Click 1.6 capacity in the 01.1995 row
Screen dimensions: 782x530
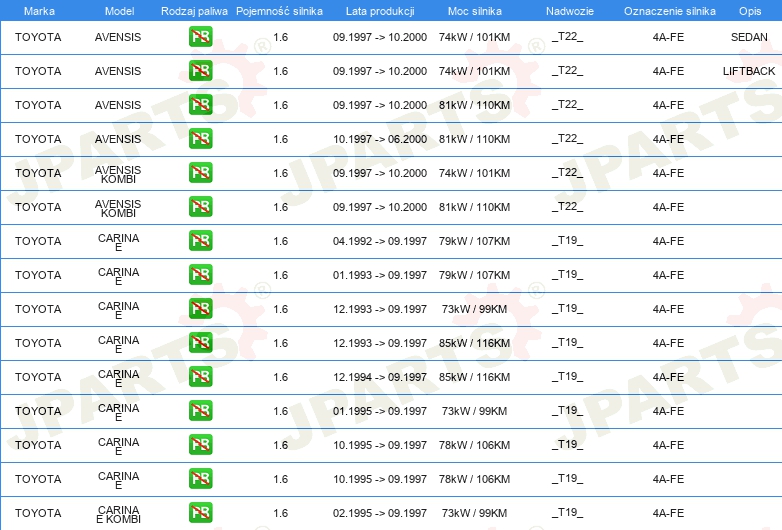pyautogui.click(x=281, y=411)
